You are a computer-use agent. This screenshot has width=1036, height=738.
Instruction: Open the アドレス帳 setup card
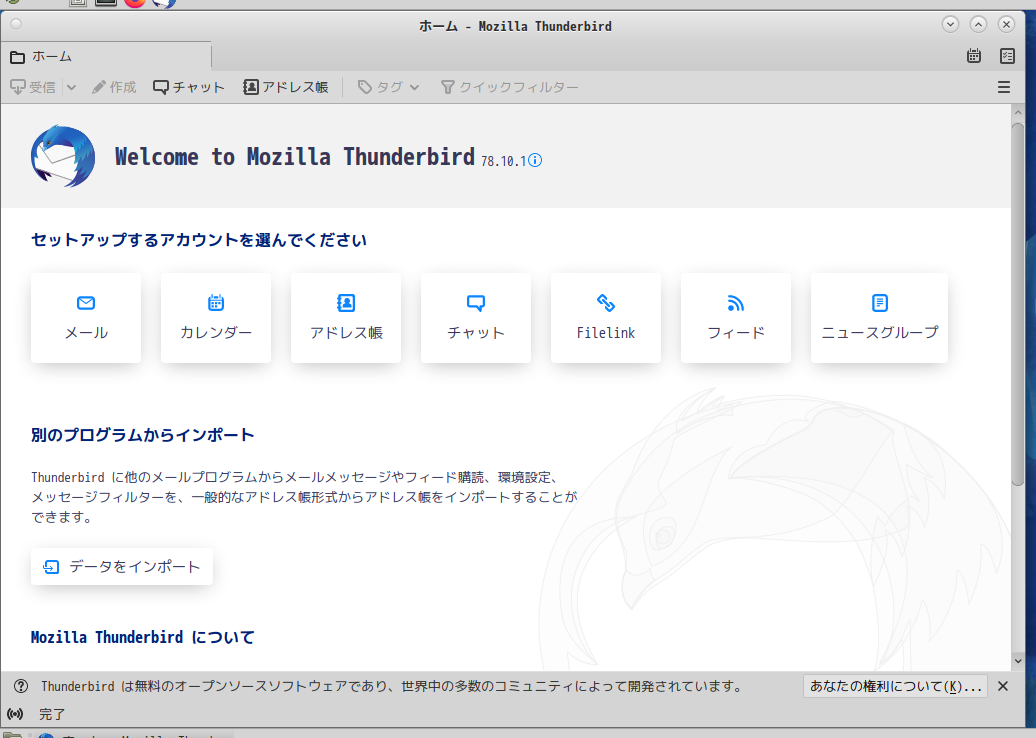346,318
